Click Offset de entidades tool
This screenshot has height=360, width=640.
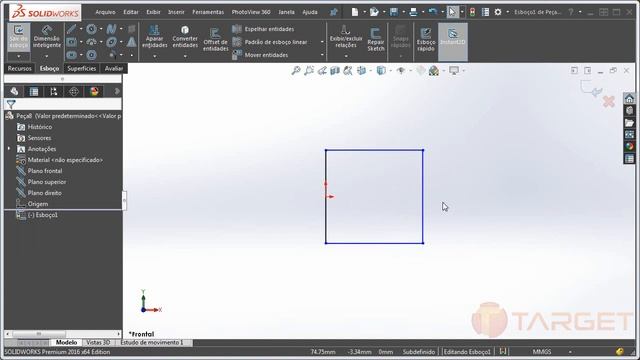[215, 39]
